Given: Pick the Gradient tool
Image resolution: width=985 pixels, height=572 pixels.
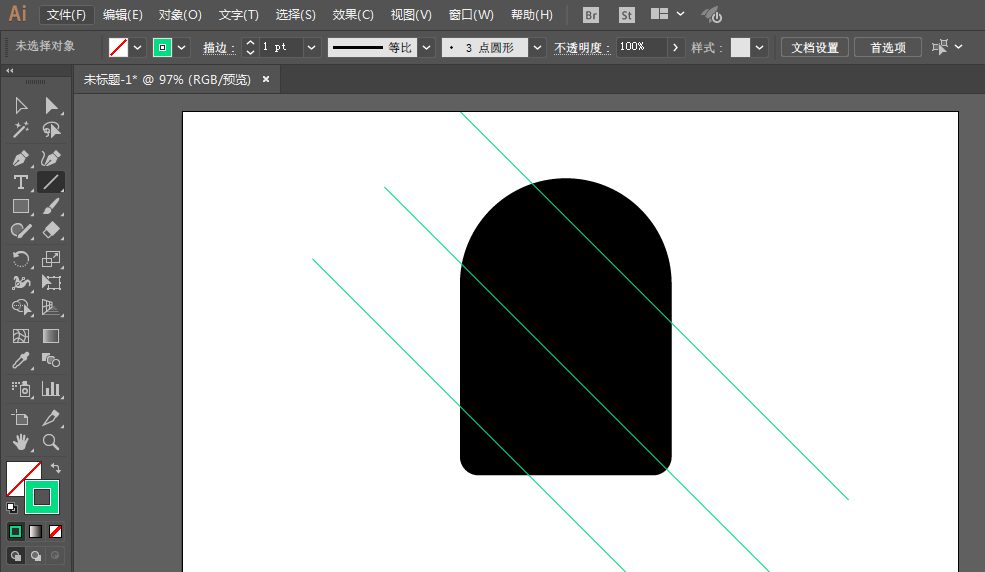Looking at the screenshot, I should click(51, 336).
